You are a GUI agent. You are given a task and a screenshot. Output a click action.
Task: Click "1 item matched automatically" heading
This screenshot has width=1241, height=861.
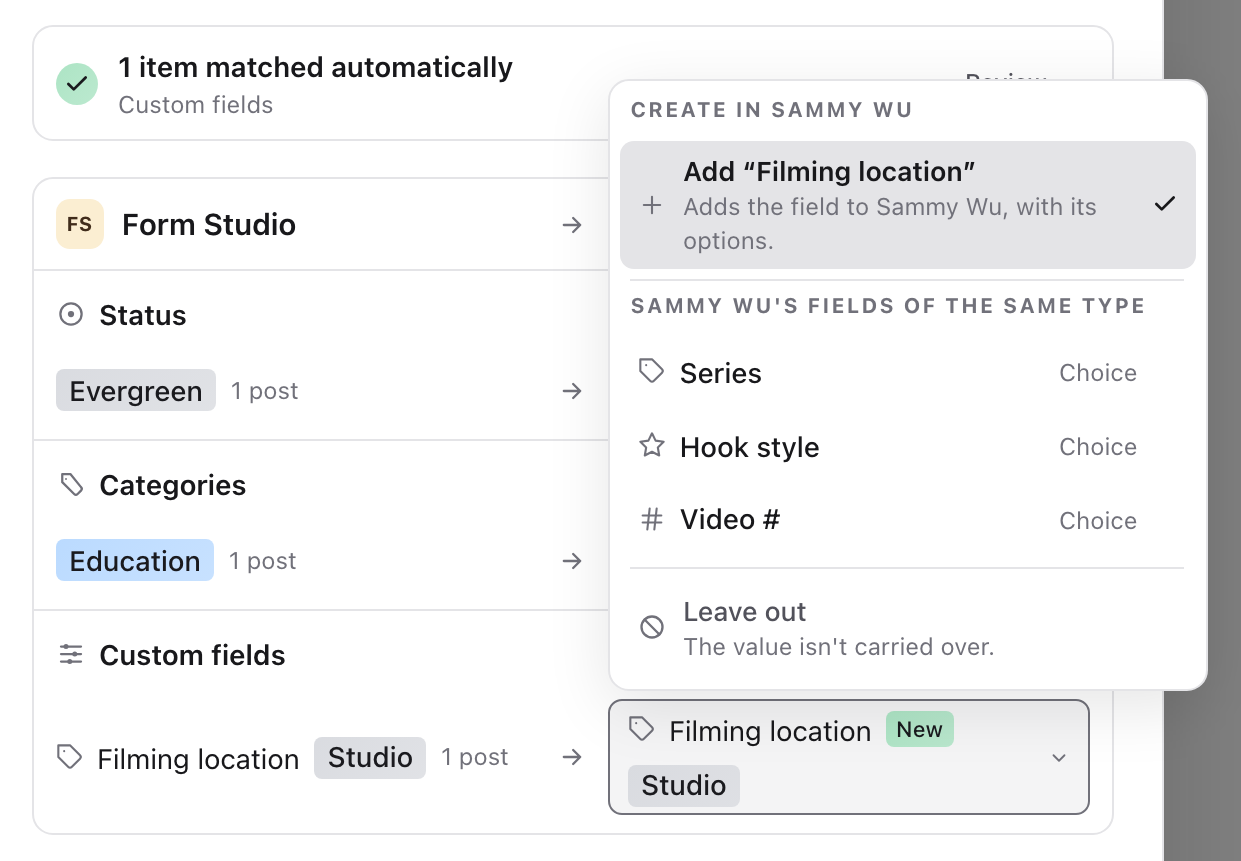[x=316, y=68]
